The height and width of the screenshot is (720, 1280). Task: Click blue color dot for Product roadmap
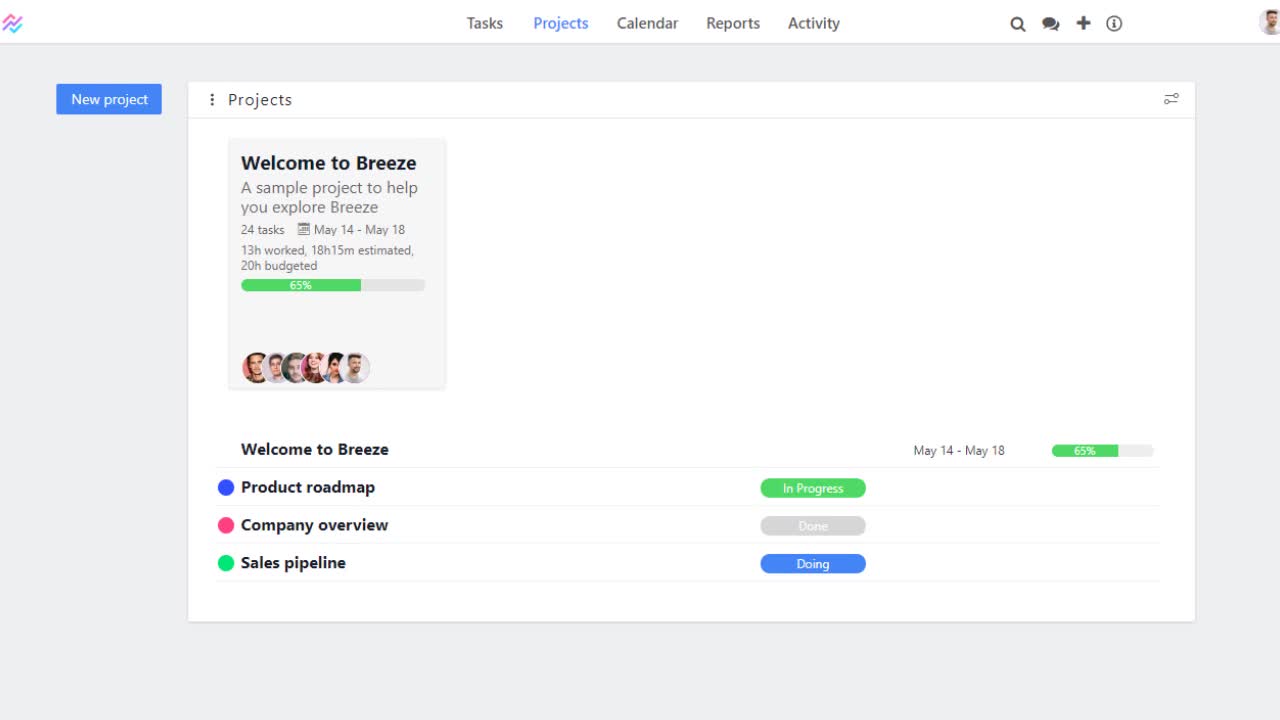[226, 487]
